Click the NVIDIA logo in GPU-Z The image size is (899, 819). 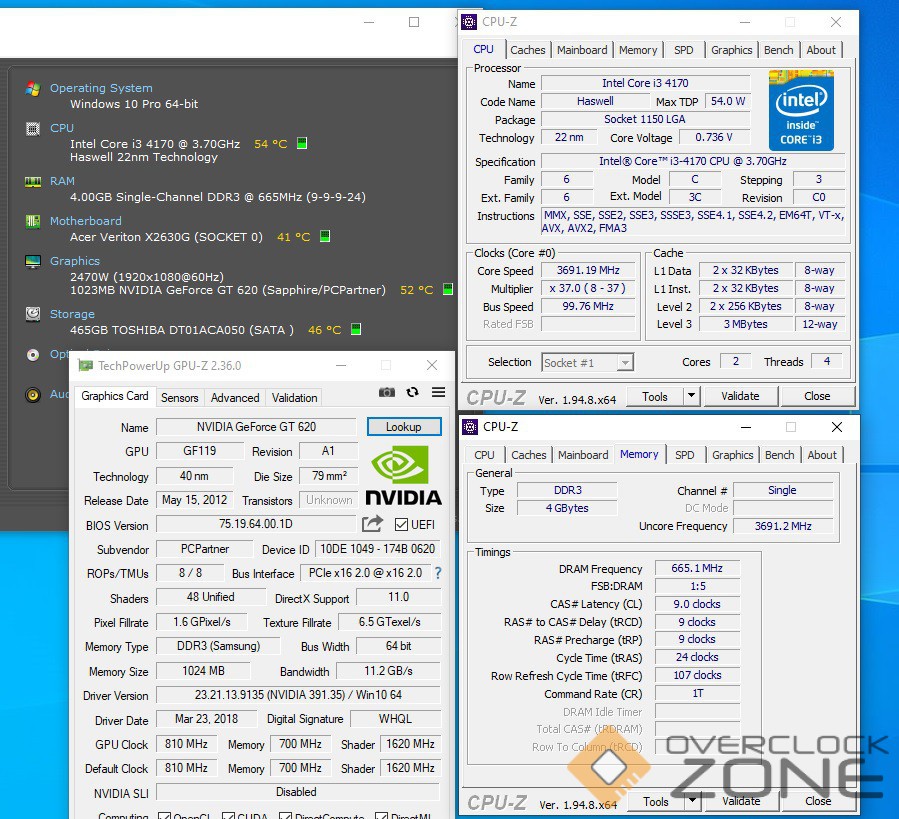click(x=402, y=474)
